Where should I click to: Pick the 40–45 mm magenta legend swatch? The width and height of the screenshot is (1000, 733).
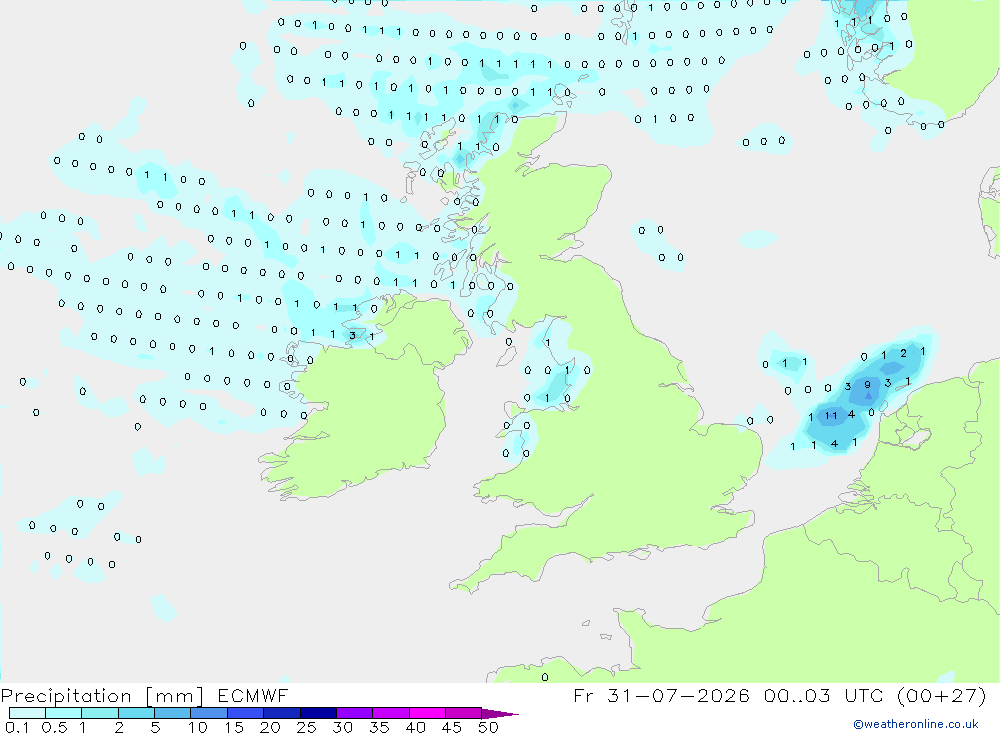pyautogui.click(x=427, y=713)
